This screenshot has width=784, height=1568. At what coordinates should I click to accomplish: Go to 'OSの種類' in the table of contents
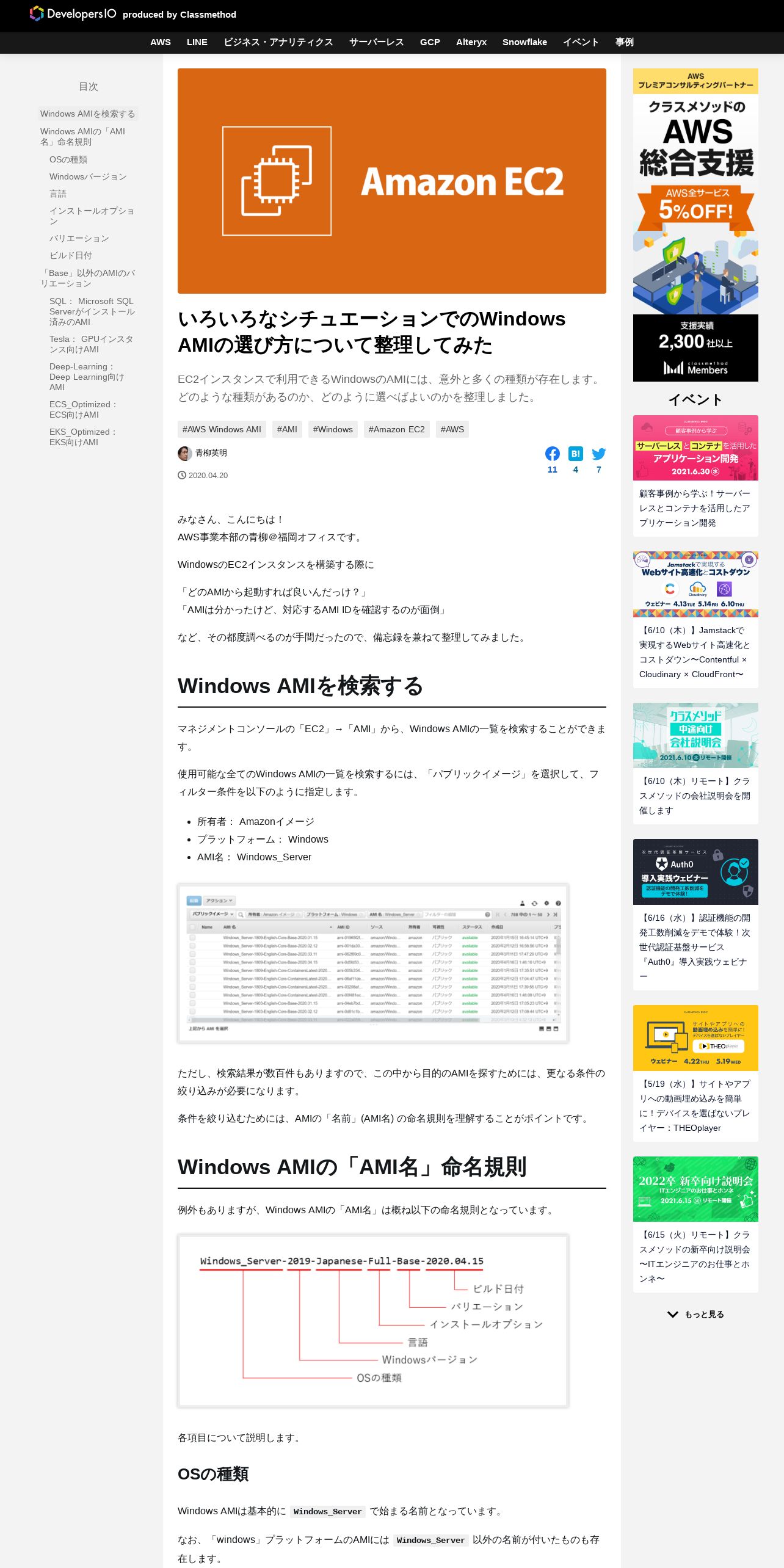(68, 159)
